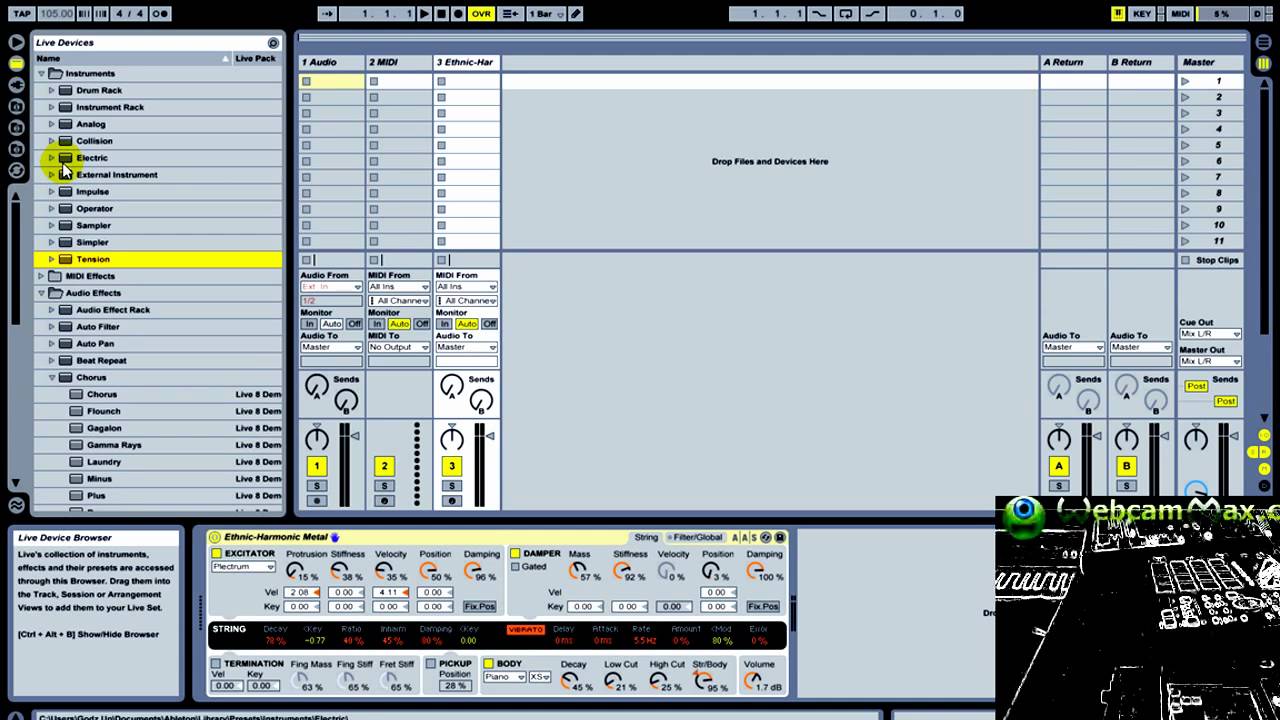1280x720 pixels.
Task: Click the TAP tempo button
Action: pos(21,14)
